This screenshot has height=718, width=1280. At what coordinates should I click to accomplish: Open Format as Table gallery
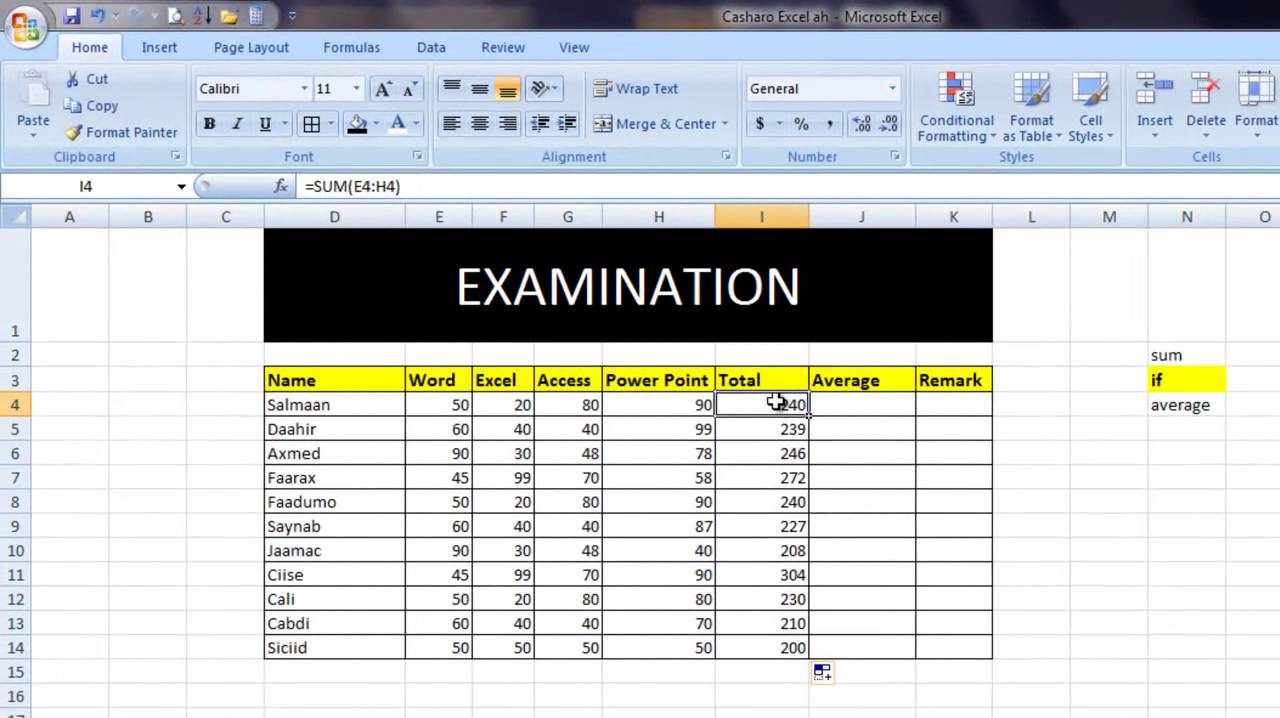coord(1031,108)
